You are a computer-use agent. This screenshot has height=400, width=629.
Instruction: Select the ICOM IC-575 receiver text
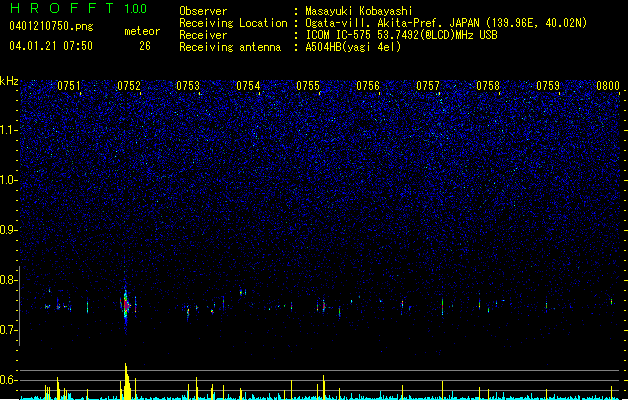pos(401,35)
